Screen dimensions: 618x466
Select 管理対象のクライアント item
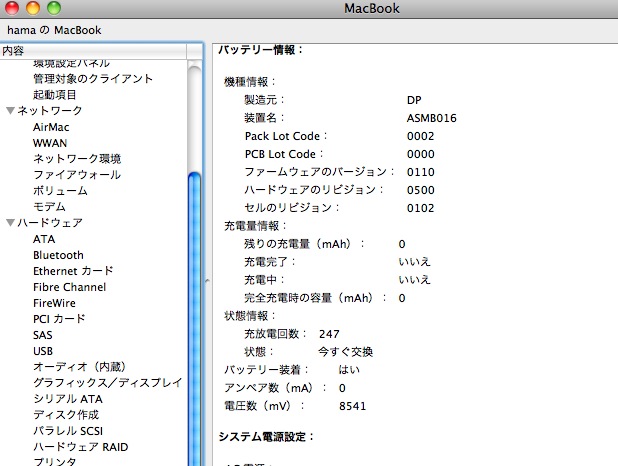(93, 79)
